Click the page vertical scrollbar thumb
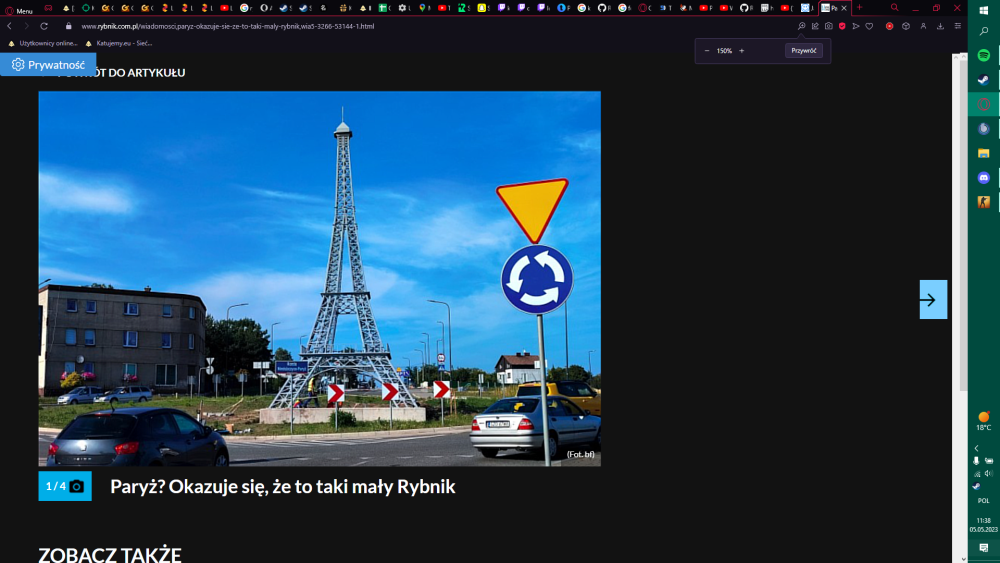 coord(963,225)
